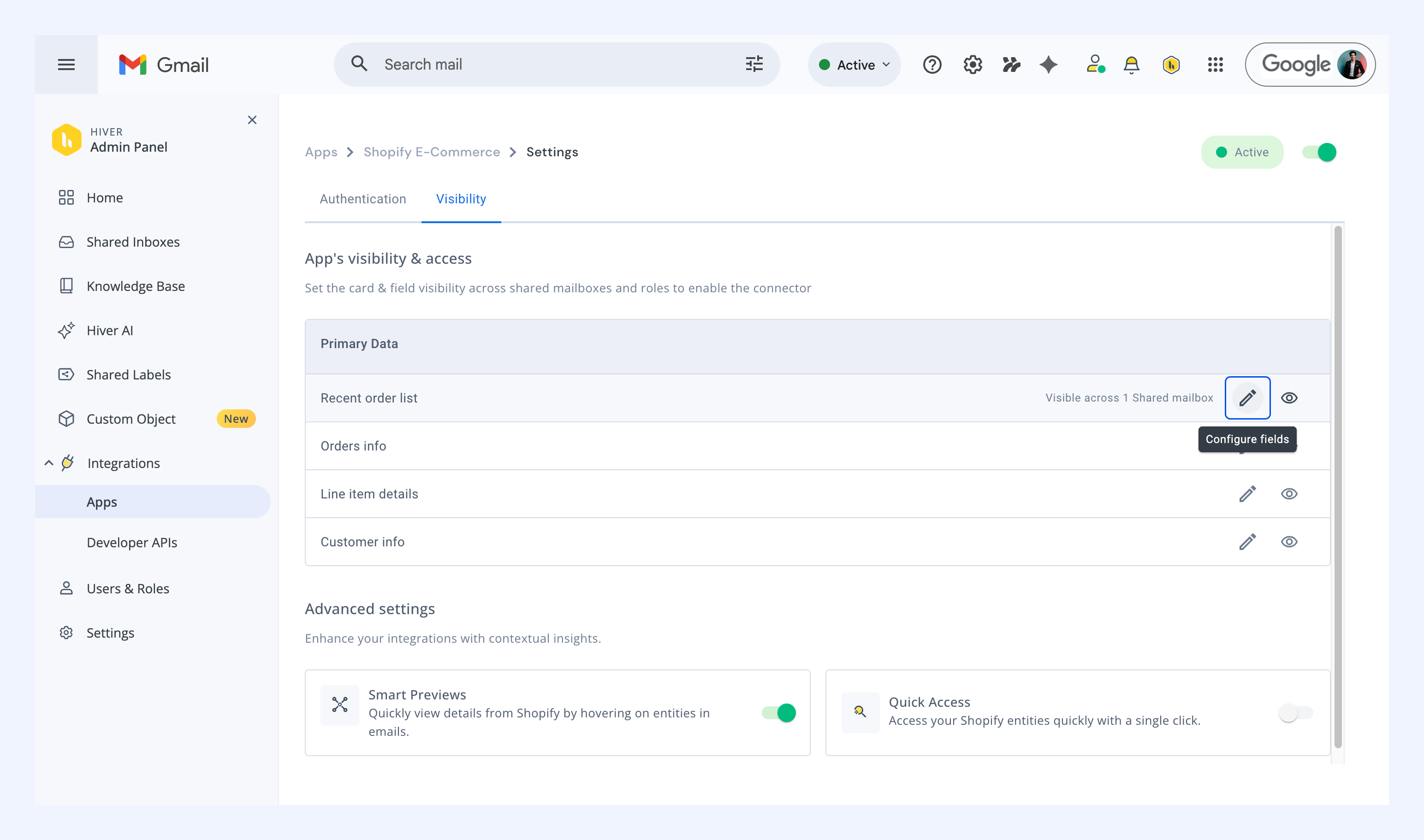The height and width of the screenshot is (840, 1424).
Task: Collapse the Integrations section
Action: tap(49, 463)
